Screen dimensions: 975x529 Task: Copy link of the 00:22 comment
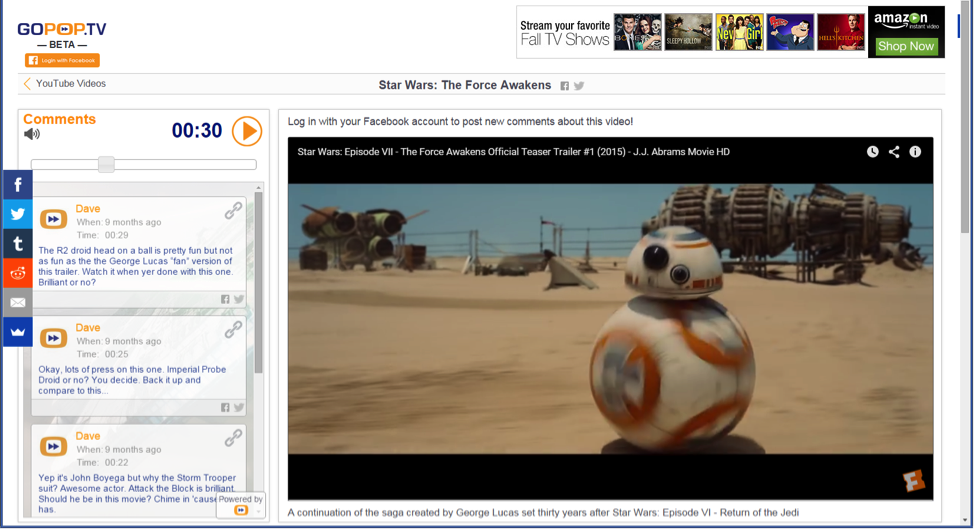pyautogui.click(x=233, y=438)
